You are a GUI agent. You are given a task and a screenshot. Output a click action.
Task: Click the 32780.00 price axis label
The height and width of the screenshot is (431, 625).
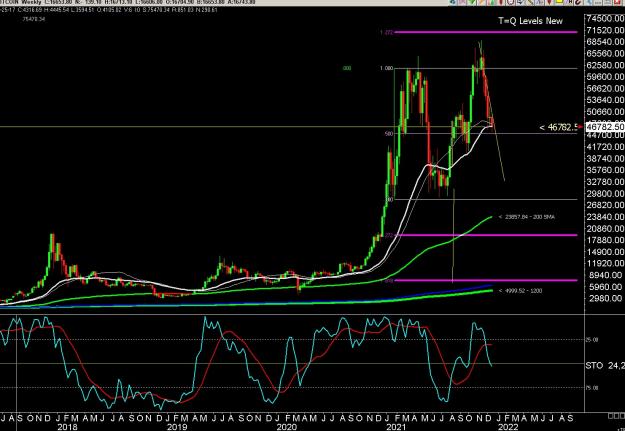[x=605, y=182]
